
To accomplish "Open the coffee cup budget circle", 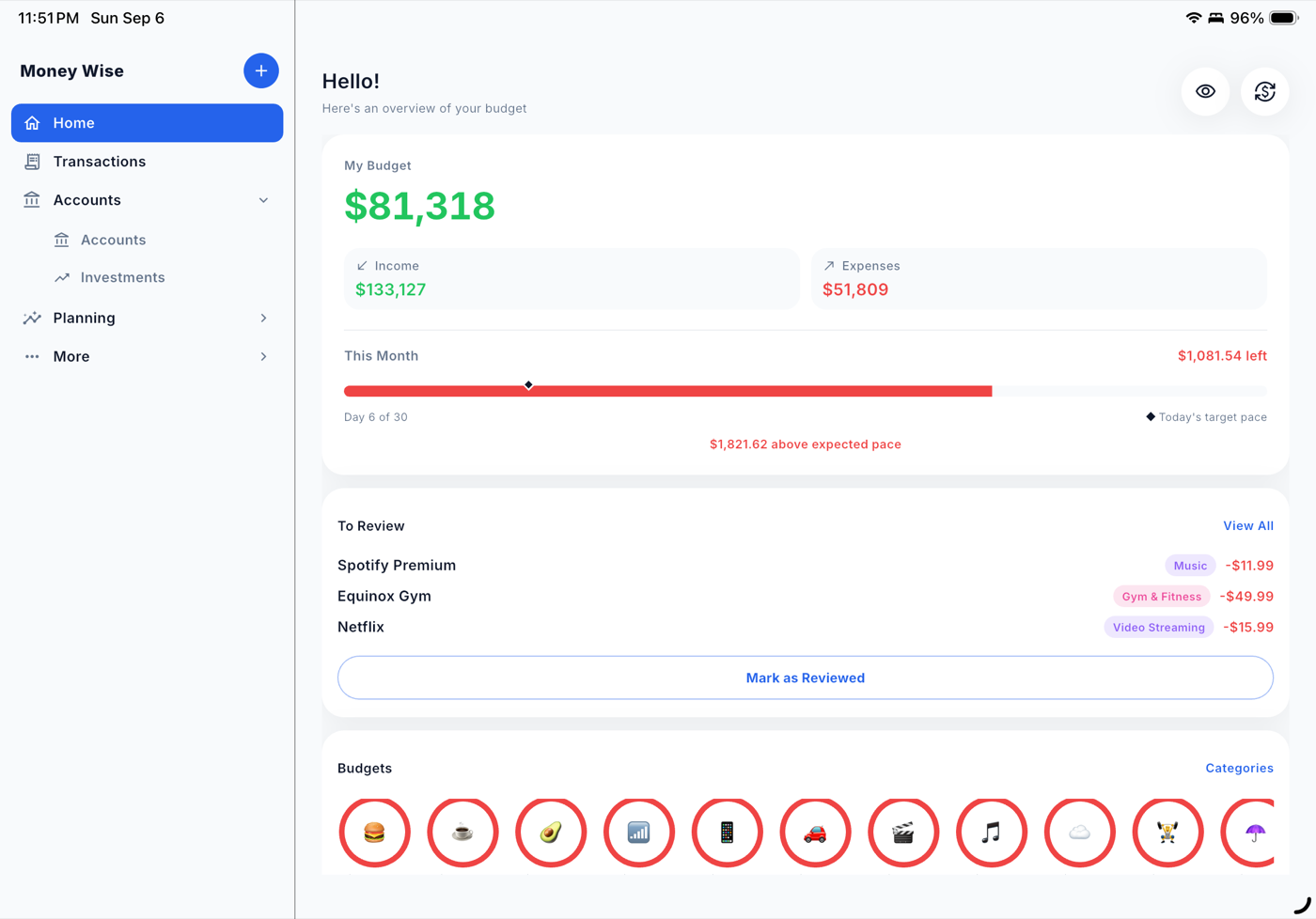I will (x=462, y=832).
